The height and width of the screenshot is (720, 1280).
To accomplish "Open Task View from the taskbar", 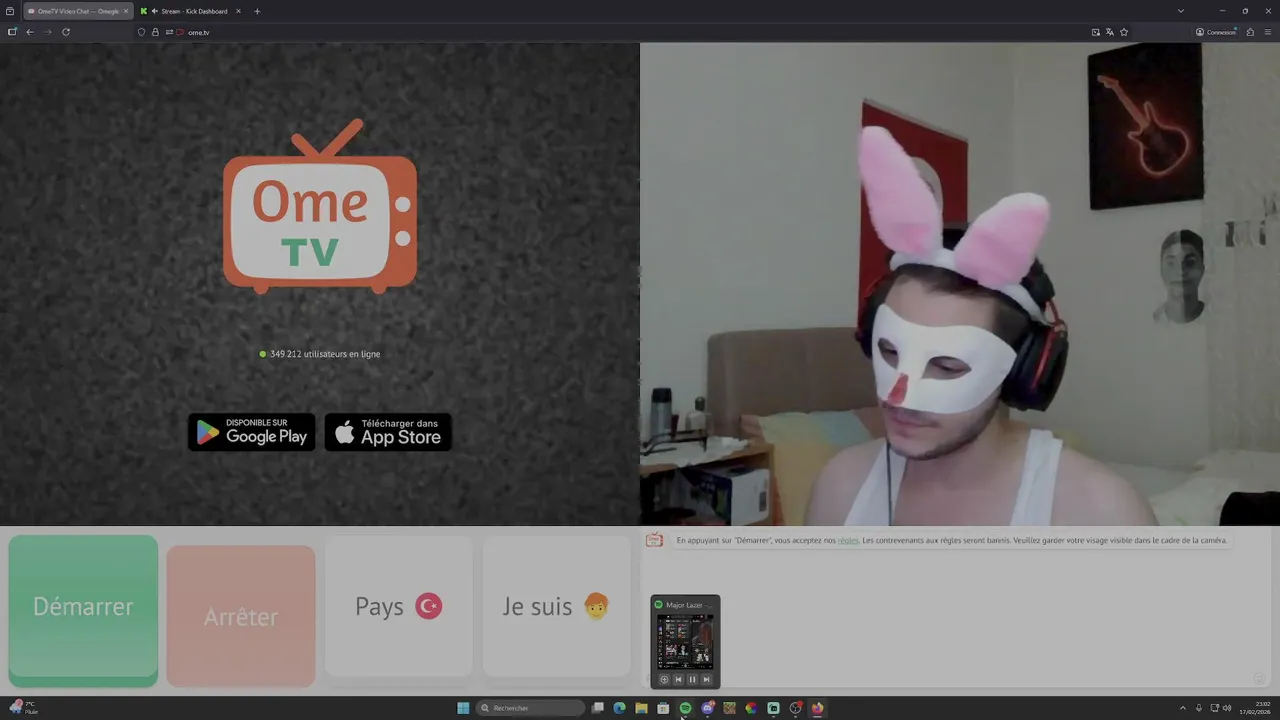I will tap(598, 708).
